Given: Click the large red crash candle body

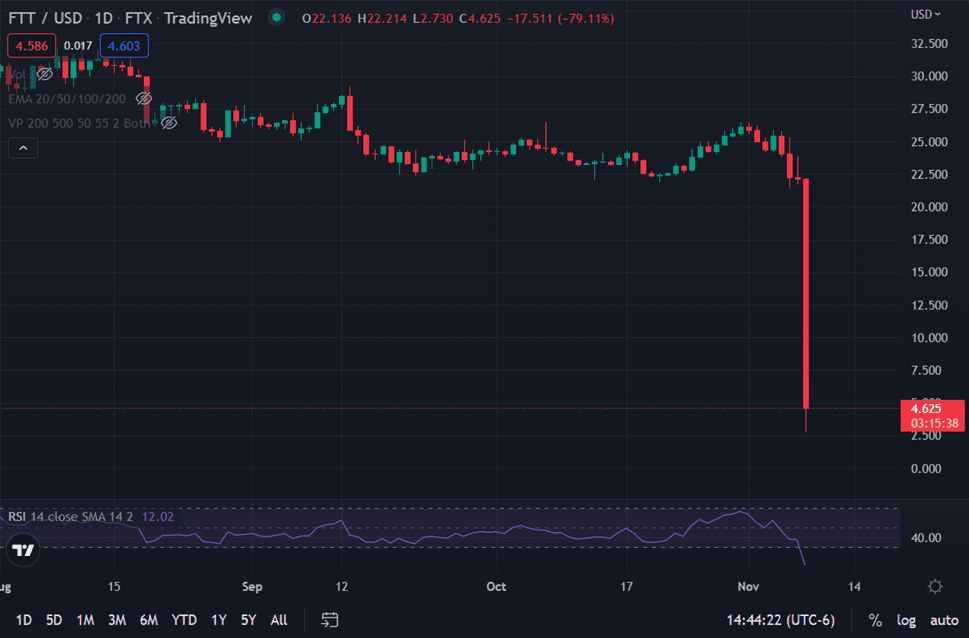Looking at the screenshot, I should point(806,293).
